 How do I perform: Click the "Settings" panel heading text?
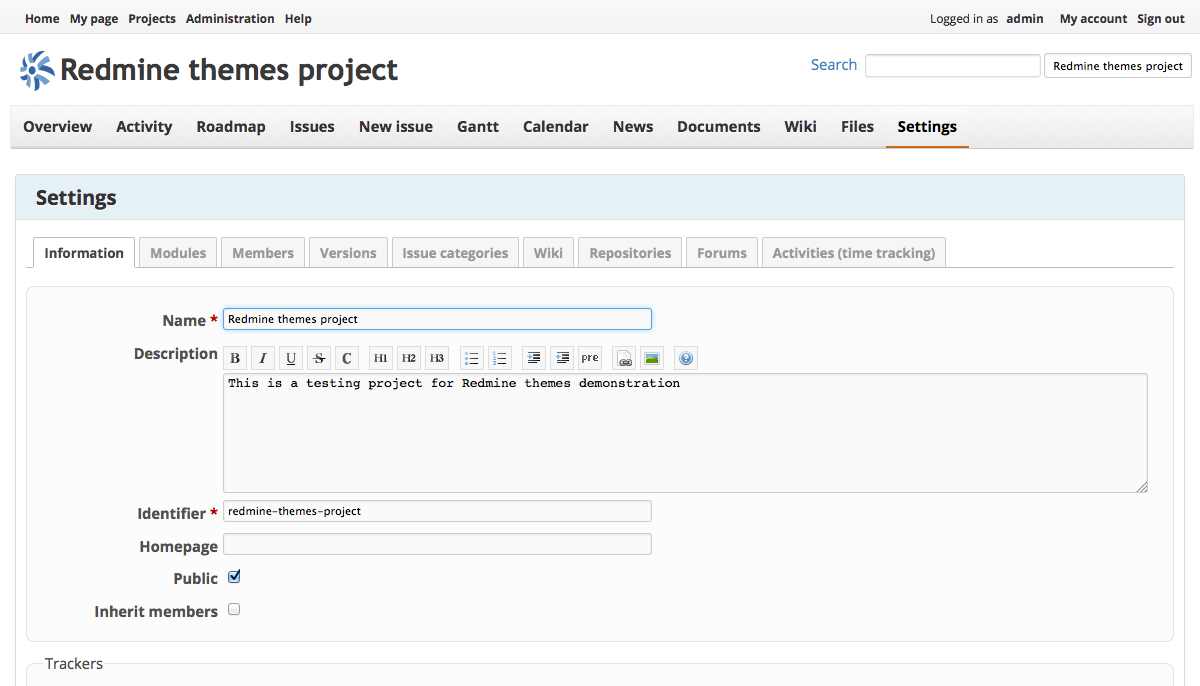click(76, 198)
